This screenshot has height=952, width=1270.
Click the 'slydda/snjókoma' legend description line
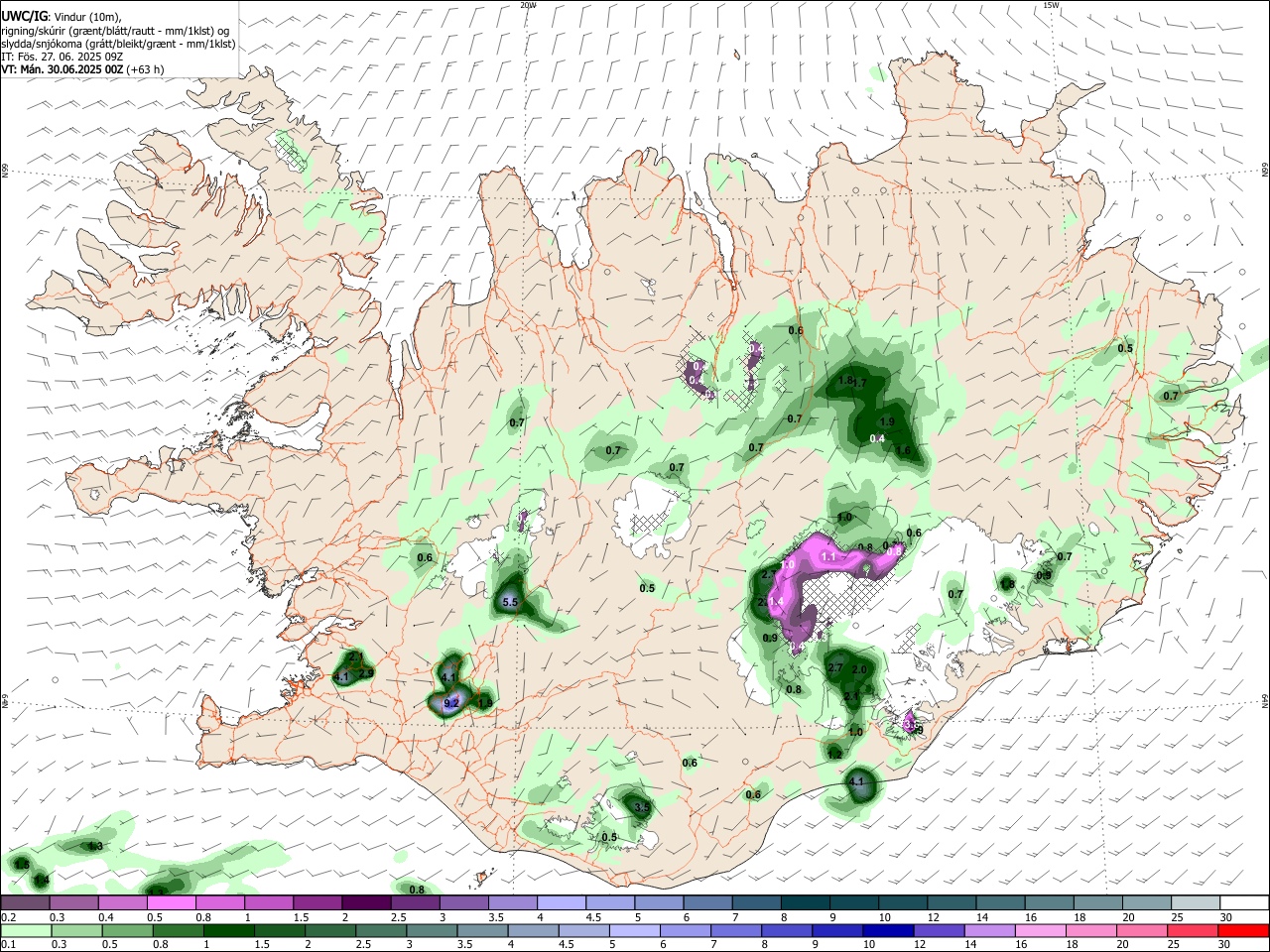[118, 44]
